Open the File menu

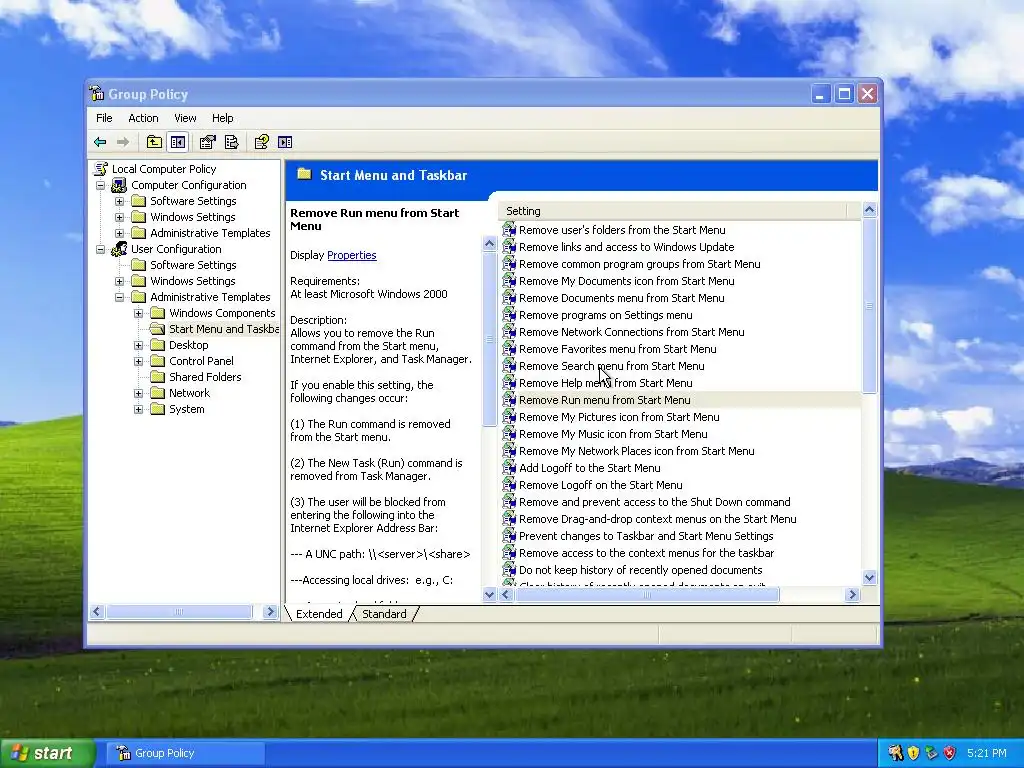(104, 118)
